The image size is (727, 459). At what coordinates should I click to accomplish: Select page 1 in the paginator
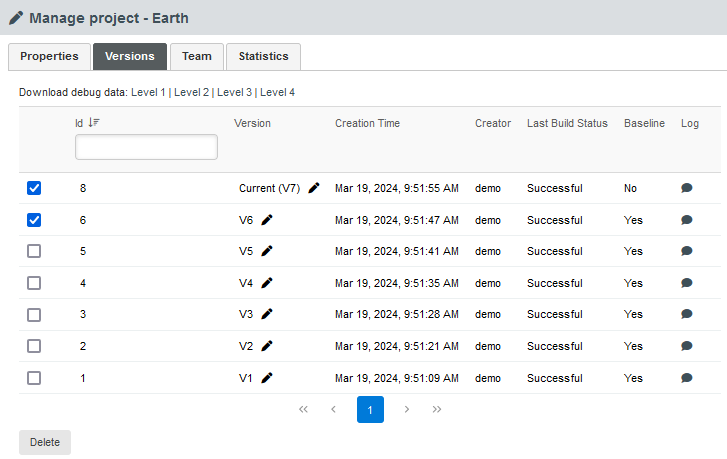pyautogui.click(x=370, y=410)
